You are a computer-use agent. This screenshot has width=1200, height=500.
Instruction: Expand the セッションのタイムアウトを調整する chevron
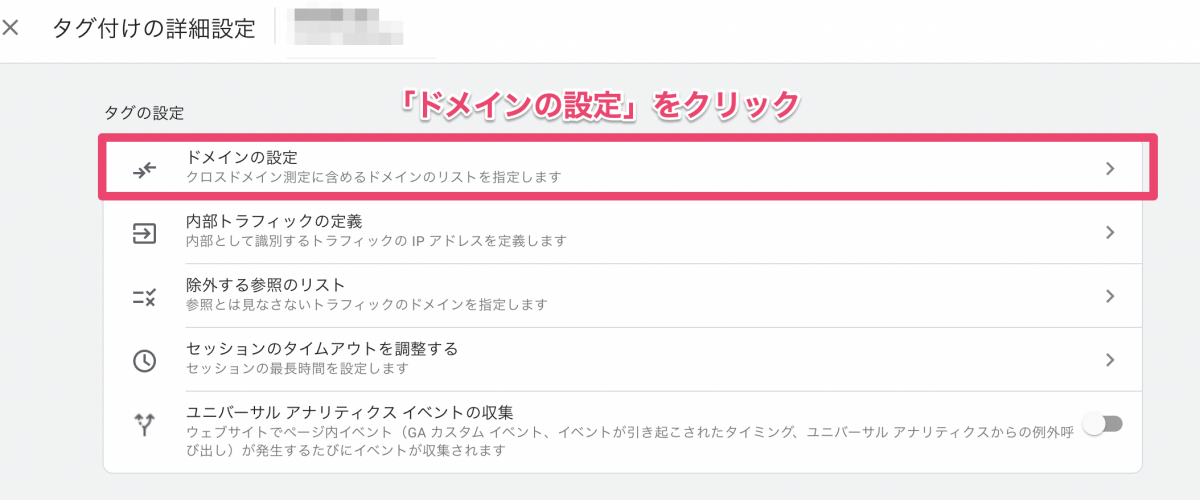[x=1109, y=360]
